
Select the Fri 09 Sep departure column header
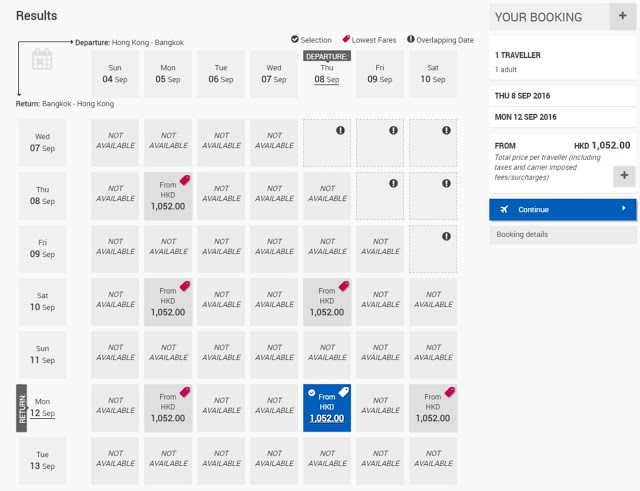click(380, 74)
